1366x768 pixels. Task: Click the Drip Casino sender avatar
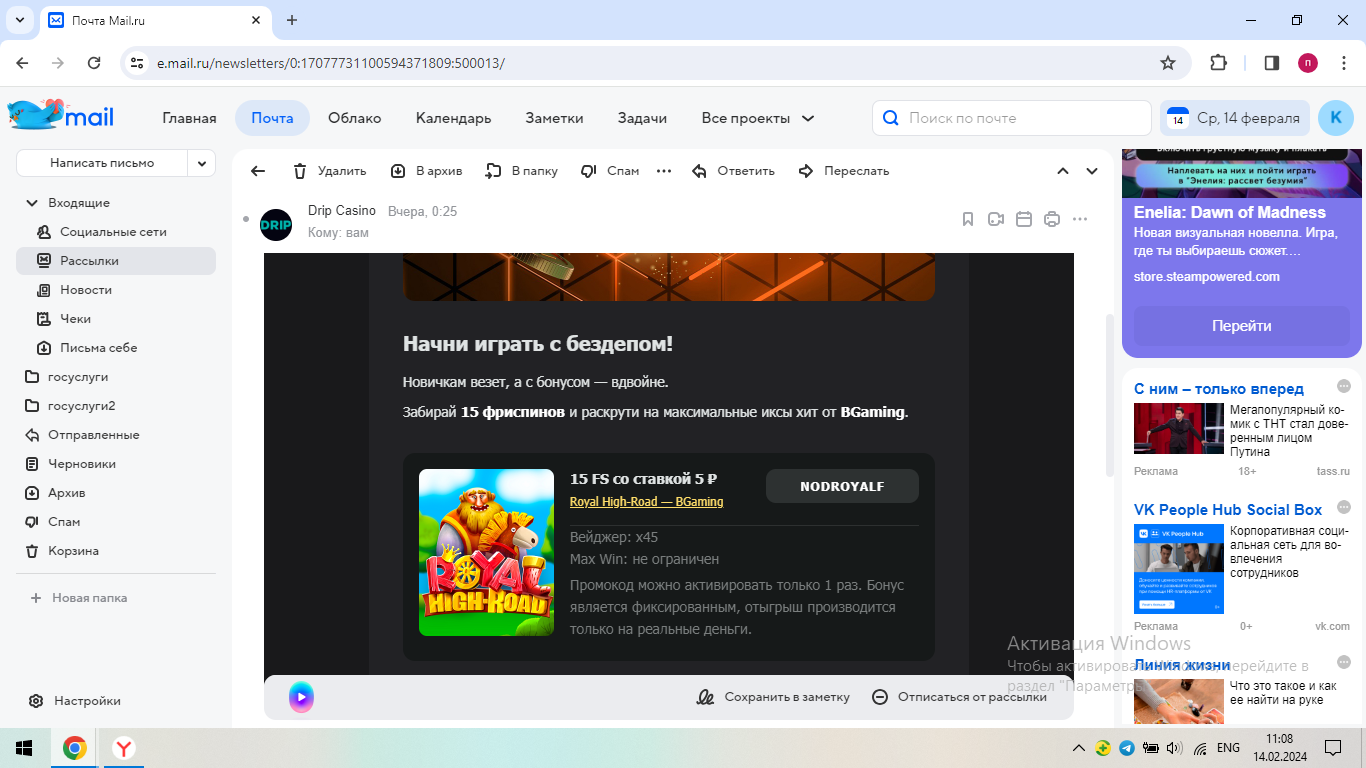click(x=276, y=225)
